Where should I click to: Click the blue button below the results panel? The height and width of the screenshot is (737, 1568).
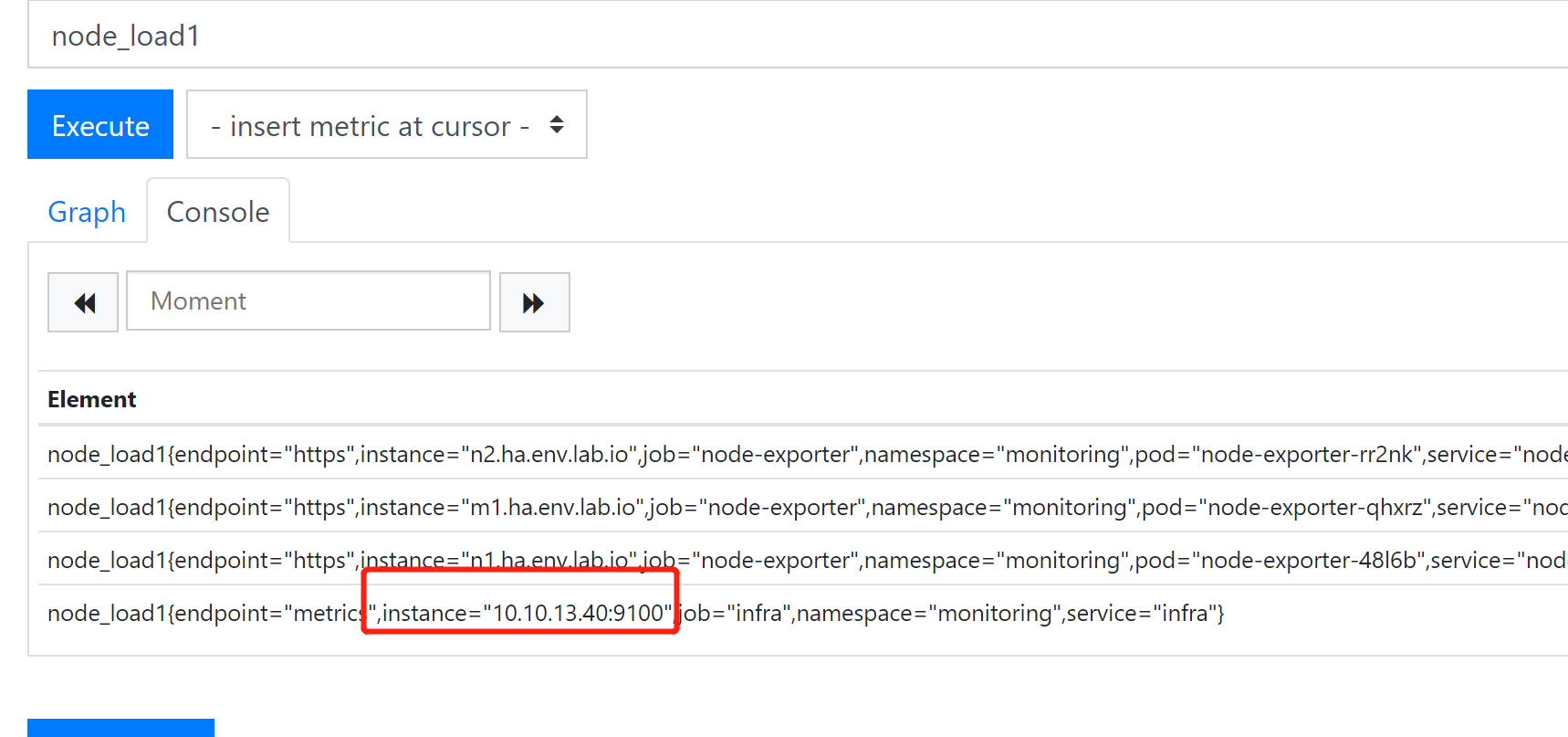tap(120, 728)
